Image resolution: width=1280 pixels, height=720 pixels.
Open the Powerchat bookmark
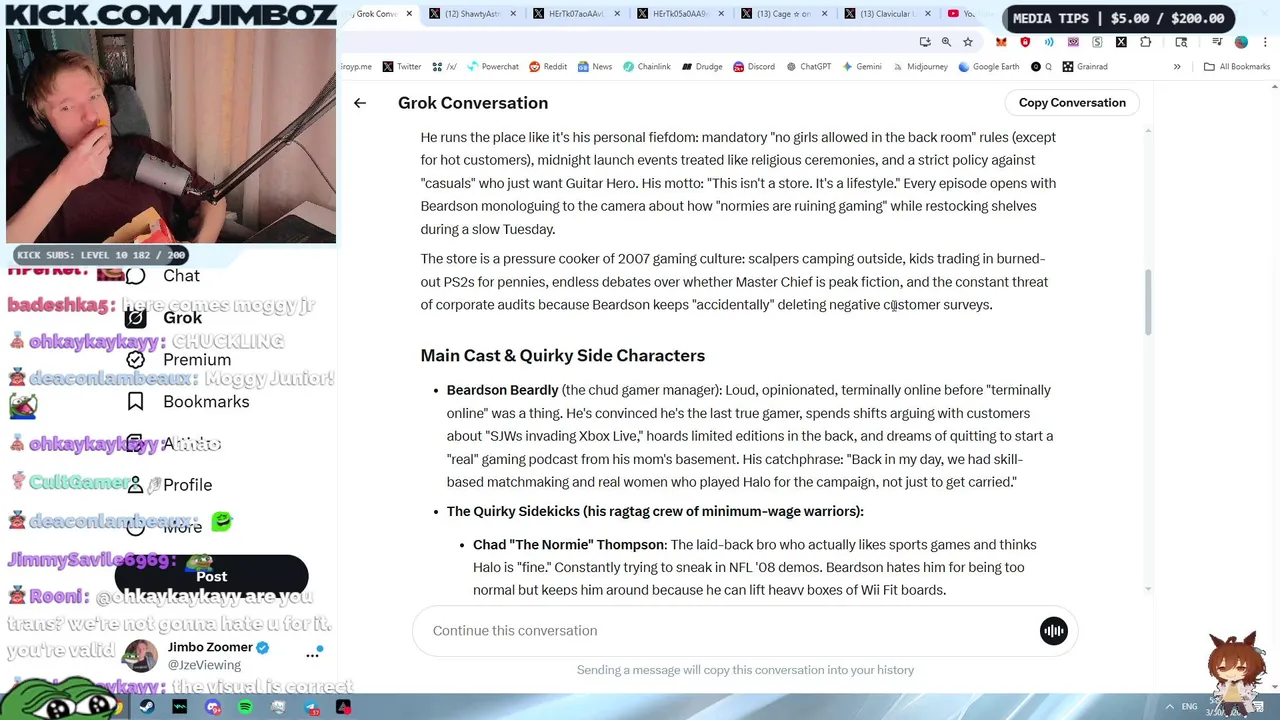(x=492, y=67)
